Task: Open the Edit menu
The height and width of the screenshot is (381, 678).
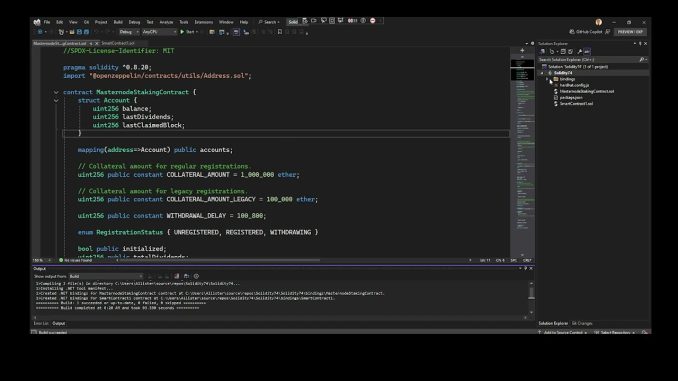Action: click(60, 22)
